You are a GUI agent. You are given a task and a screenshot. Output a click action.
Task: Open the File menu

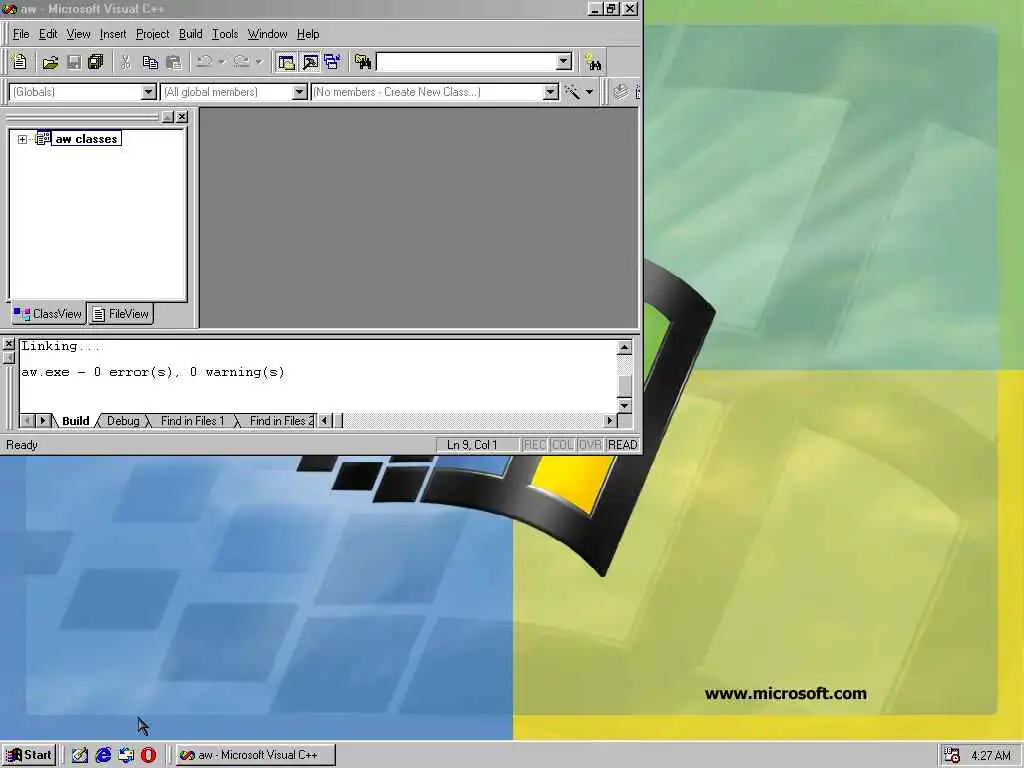click(x=21, y=34)
